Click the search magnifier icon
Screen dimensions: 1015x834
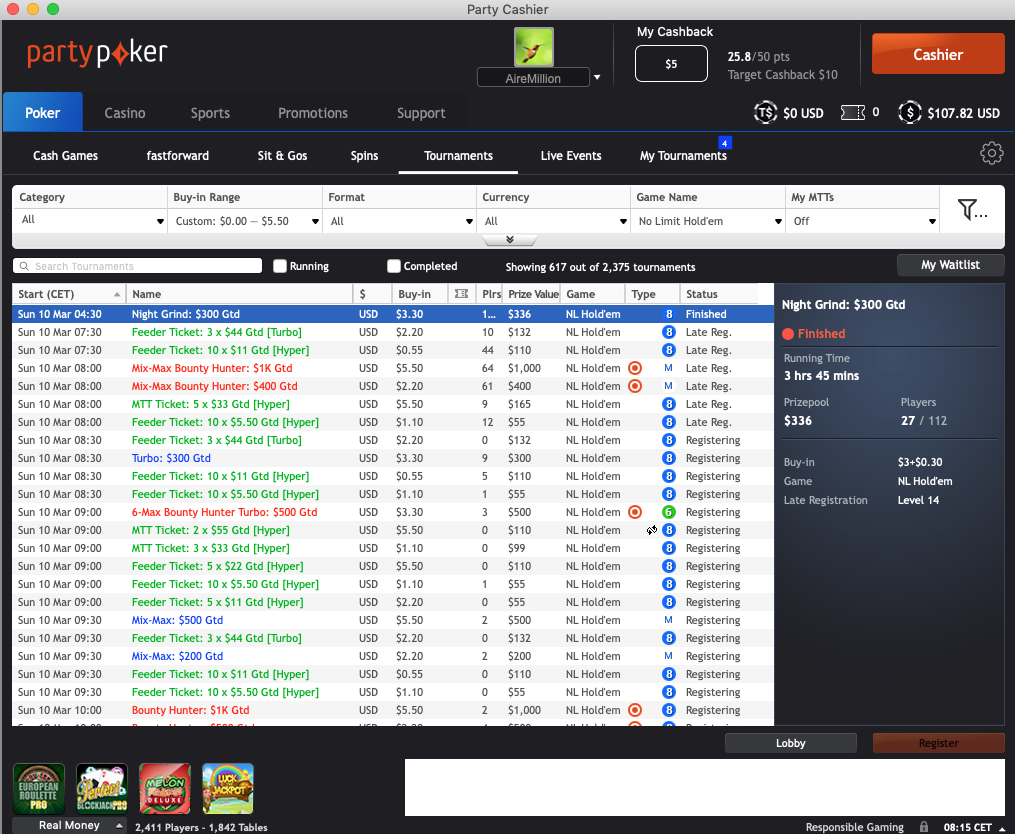point(24,266)
